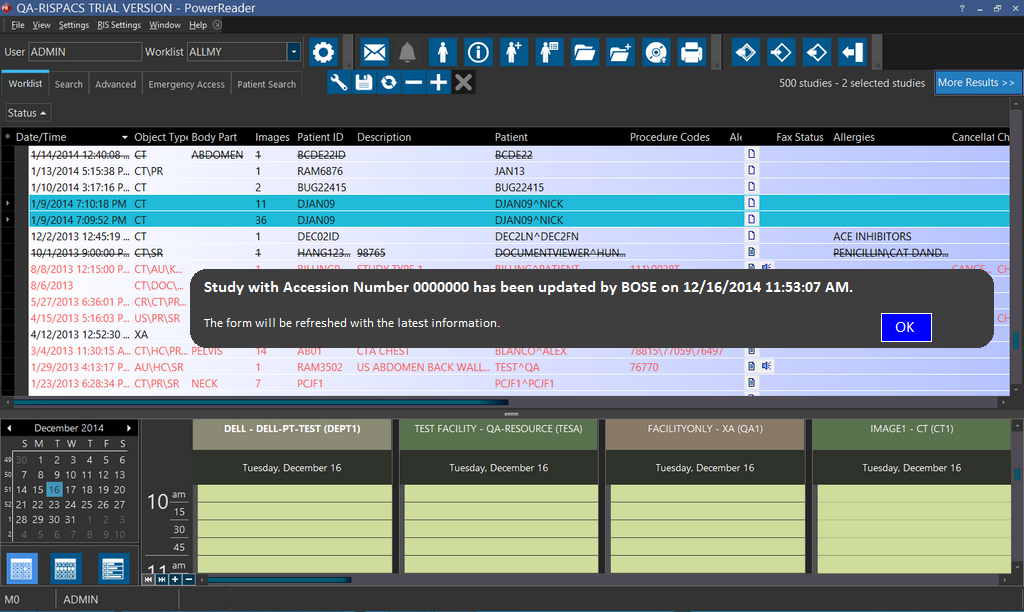
Task: Click the schedule horizontal scrollbar
Action: (278, 579)
